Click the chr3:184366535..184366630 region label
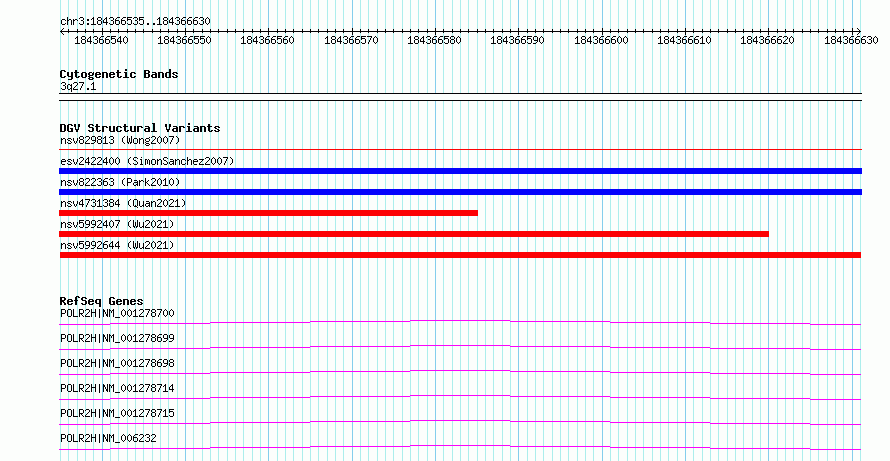 135,21
